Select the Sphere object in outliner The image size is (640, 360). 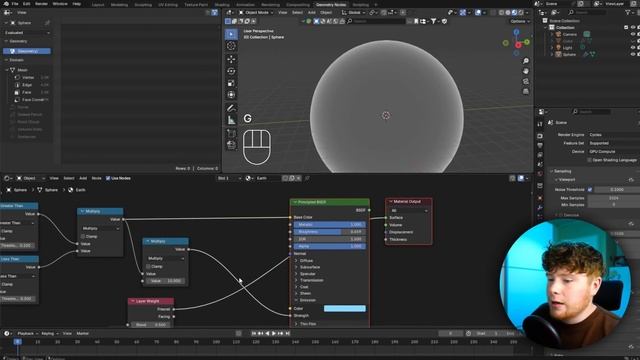(x=569, y=54)
